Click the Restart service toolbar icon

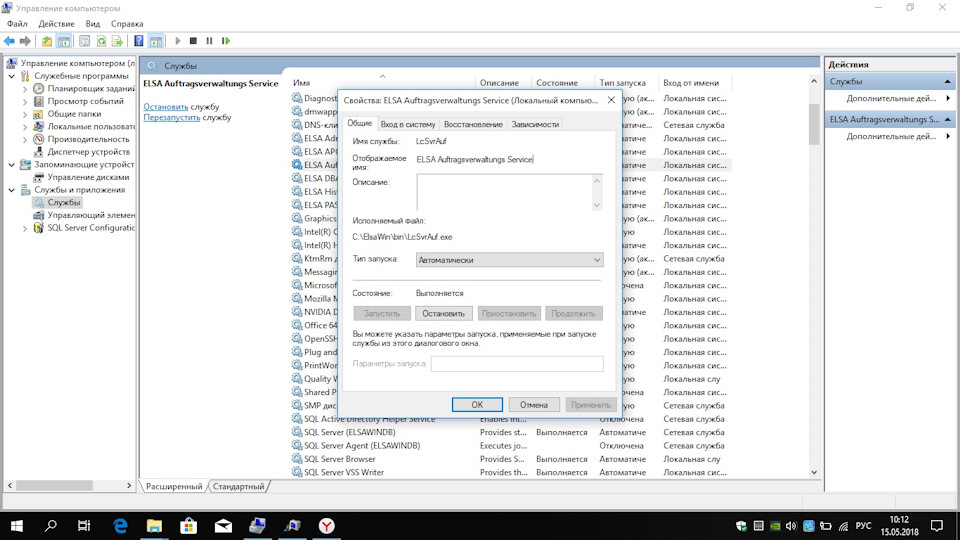point(226,41)
